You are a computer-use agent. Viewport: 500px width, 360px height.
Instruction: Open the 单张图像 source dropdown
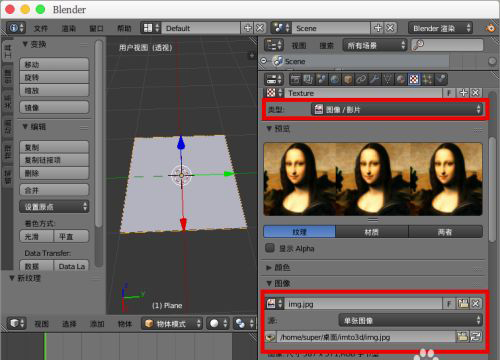click(410, 320)
